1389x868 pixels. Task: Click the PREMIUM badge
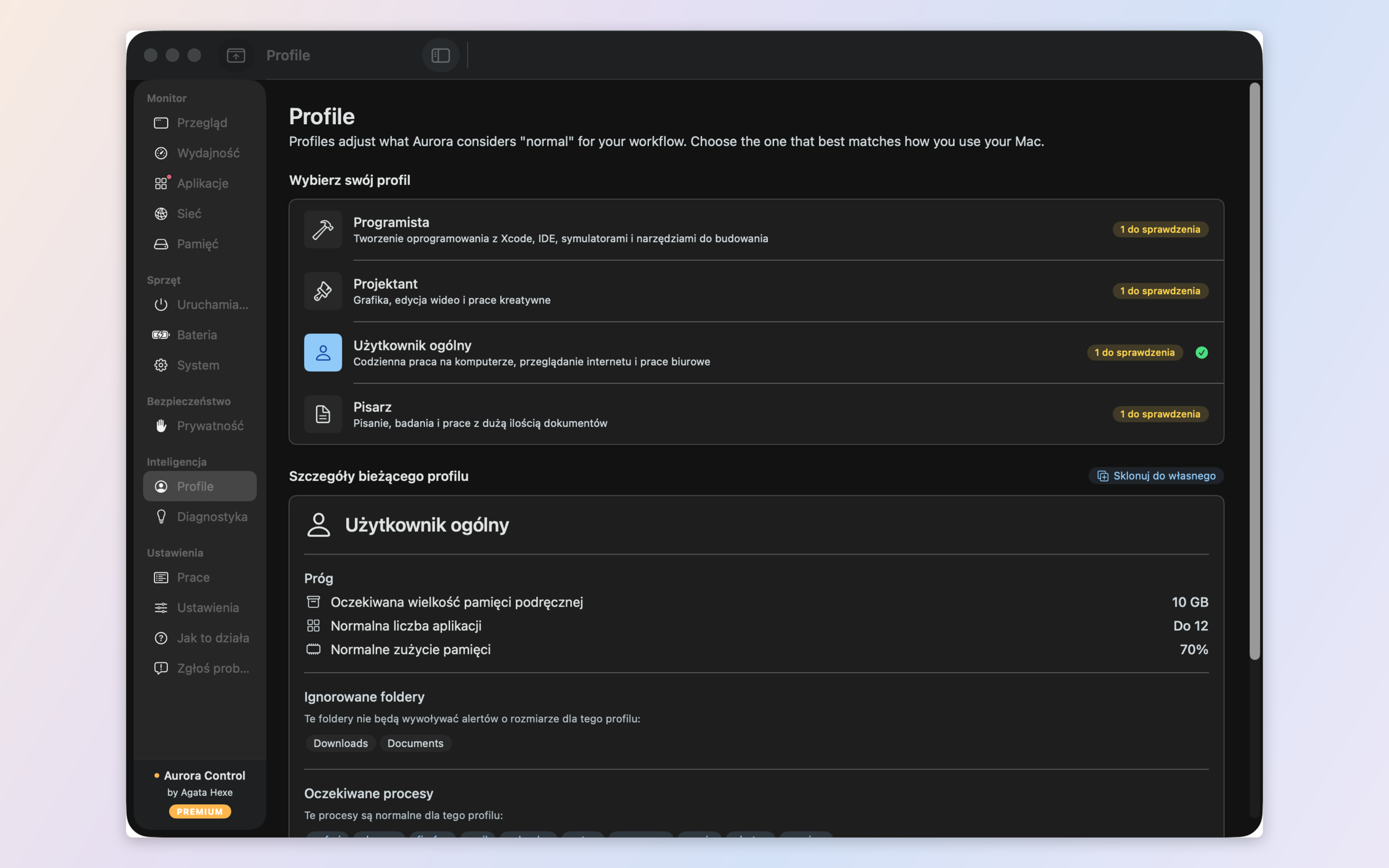point(200,811)
